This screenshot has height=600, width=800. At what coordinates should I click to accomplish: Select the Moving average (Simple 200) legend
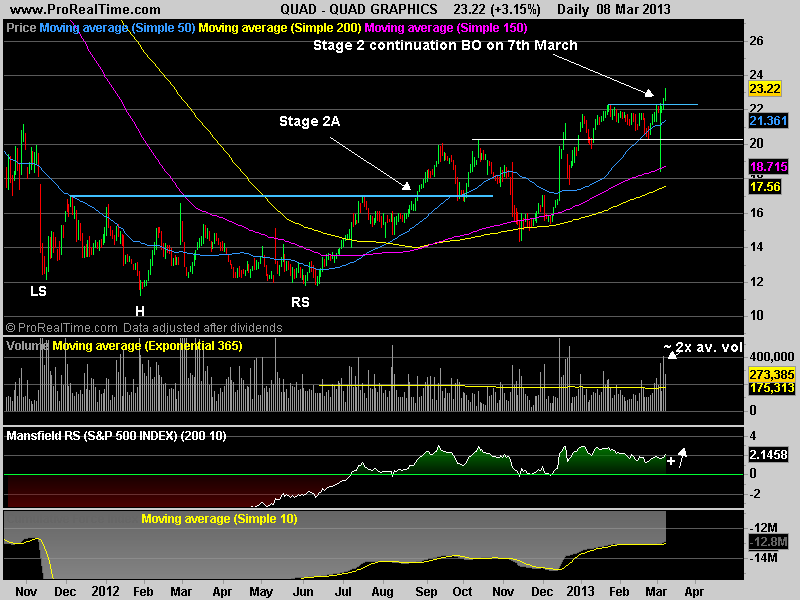coord(280,28)
